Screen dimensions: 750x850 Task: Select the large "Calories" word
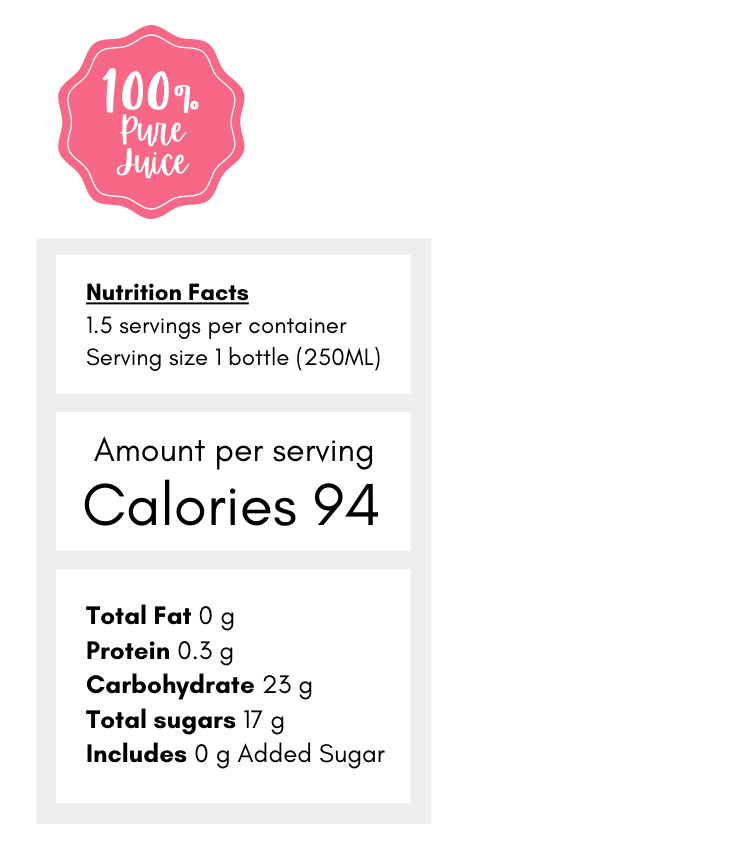(x=190, y=505)
